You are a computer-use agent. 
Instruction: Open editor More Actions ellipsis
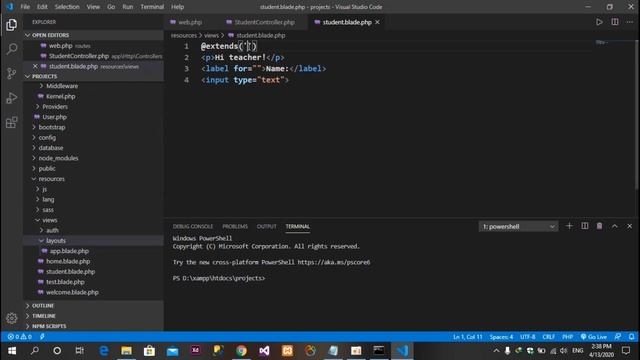[629, 22]
